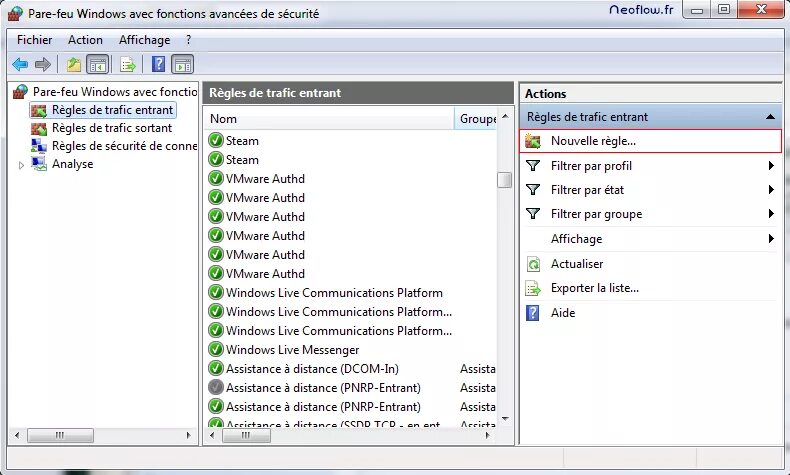Click the tree pane horizontal scrollbar thumb
Image resolution: width=790 pixels, height=475 pixels.
click(60, 435)
